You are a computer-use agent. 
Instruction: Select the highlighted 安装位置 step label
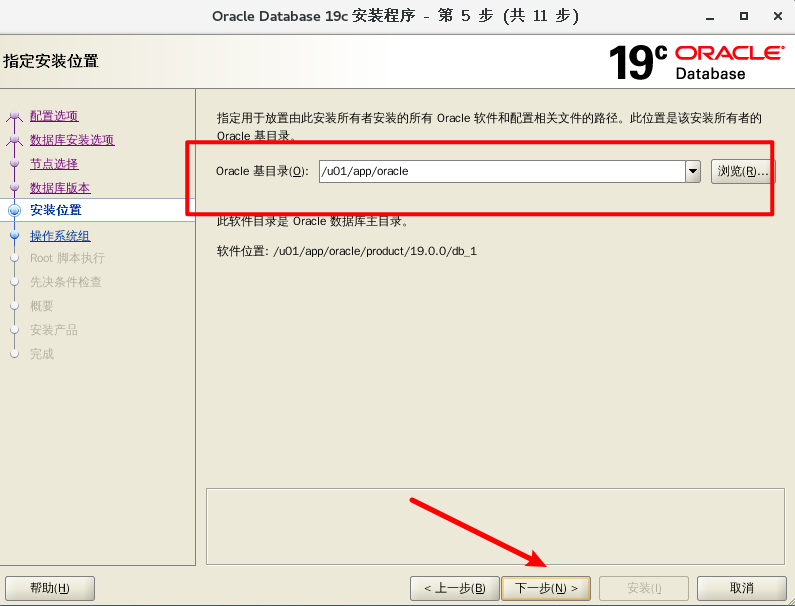(56, 210)
